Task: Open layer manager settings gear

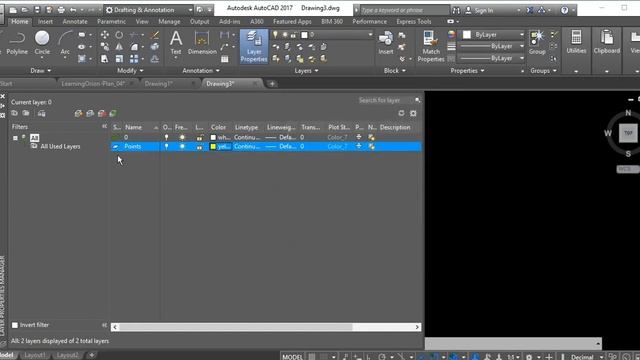Action: pos(413,113)
